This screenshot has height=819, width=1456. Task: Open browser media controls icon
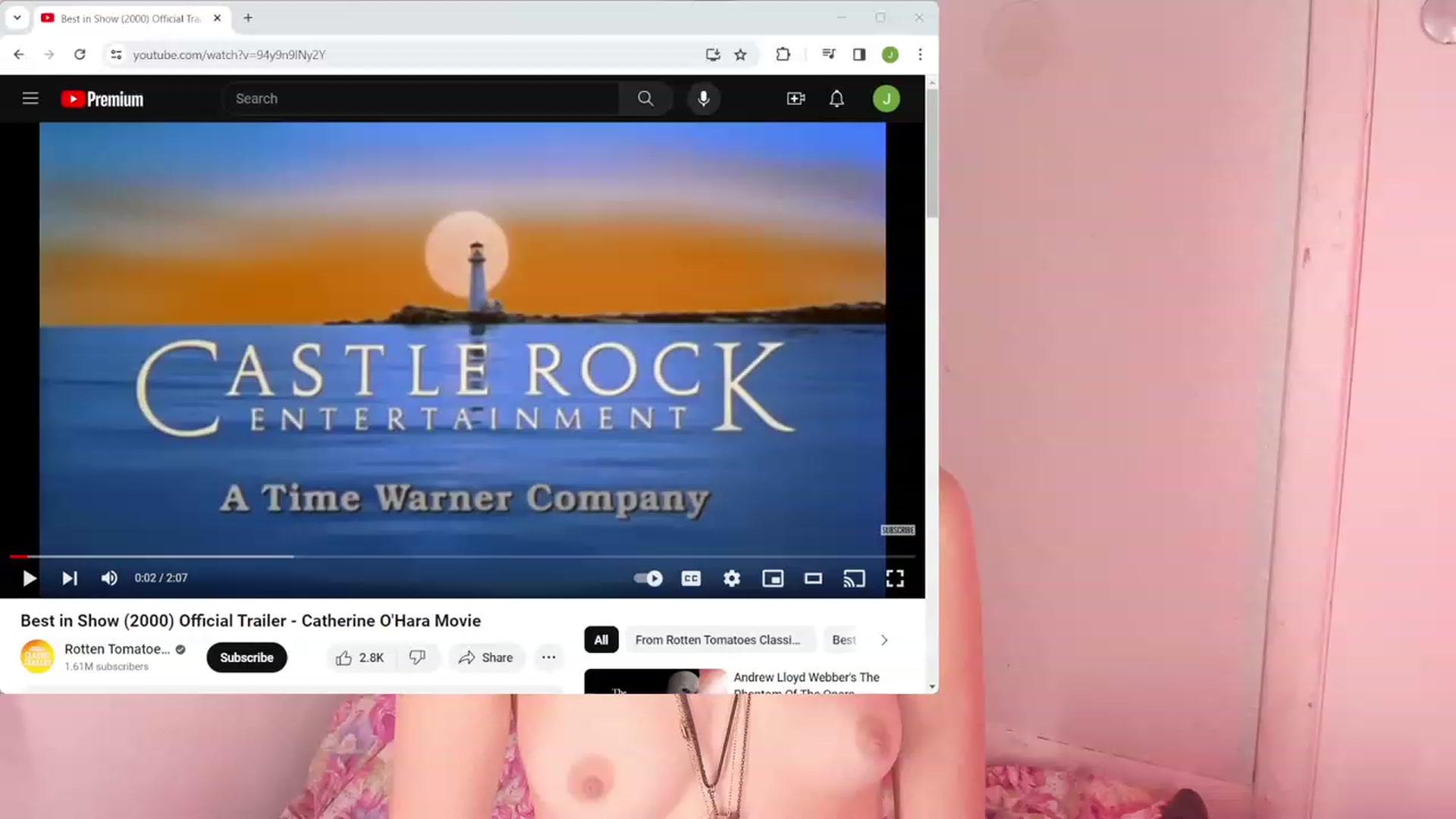point(829,55)
